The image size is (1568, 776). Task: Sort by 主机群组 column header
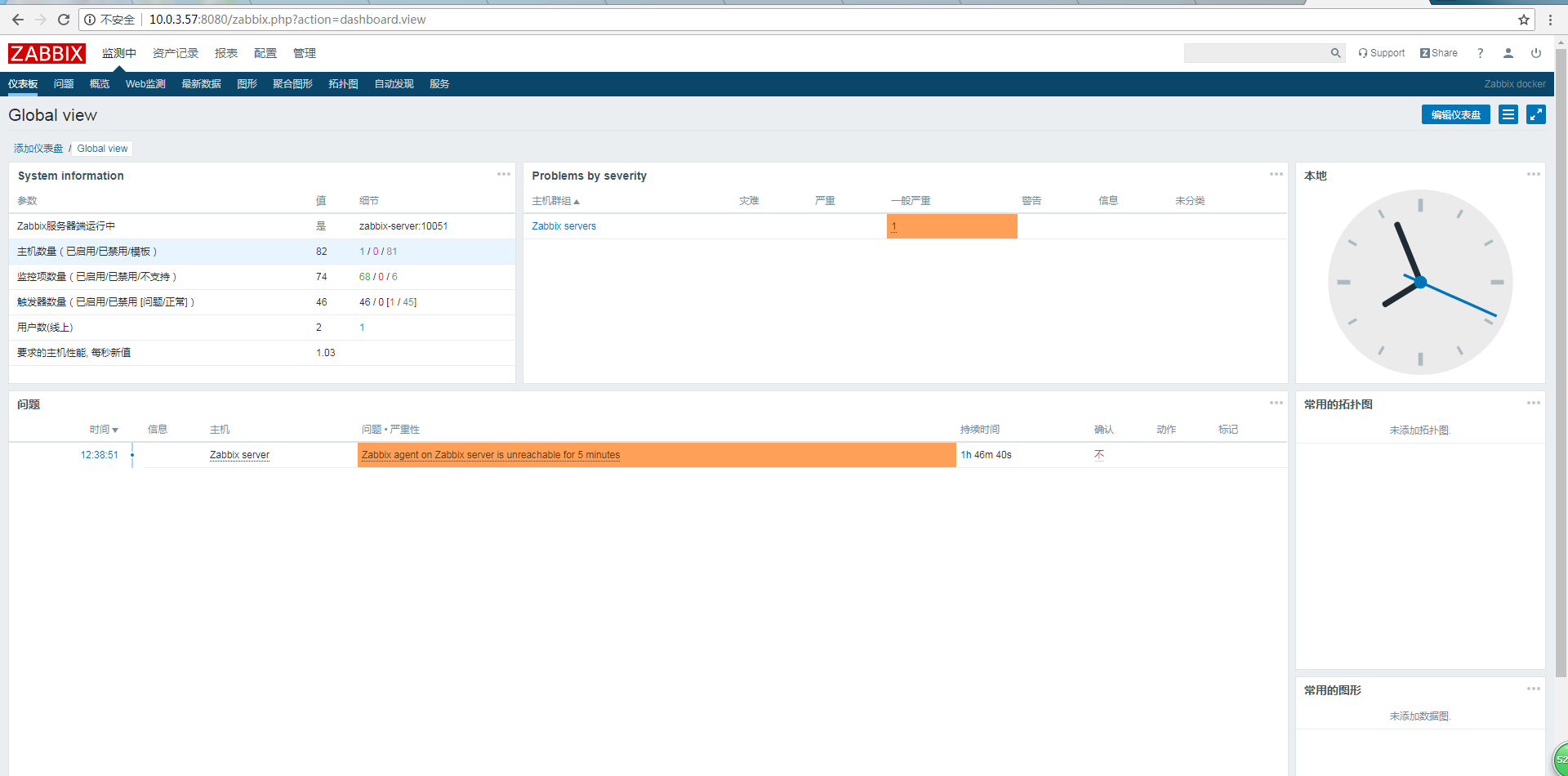555,201
